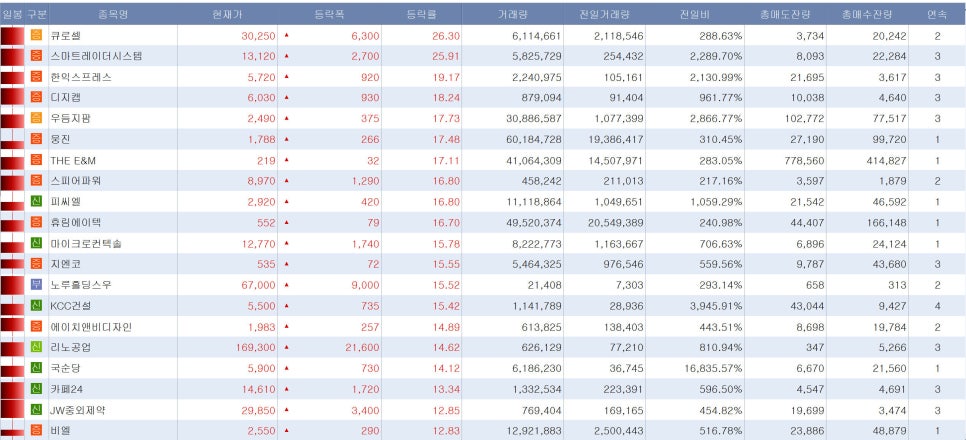Viewport: 966px width, 440px height.
Task: Sort by the 현재가 column header
Action: [227, 14]
